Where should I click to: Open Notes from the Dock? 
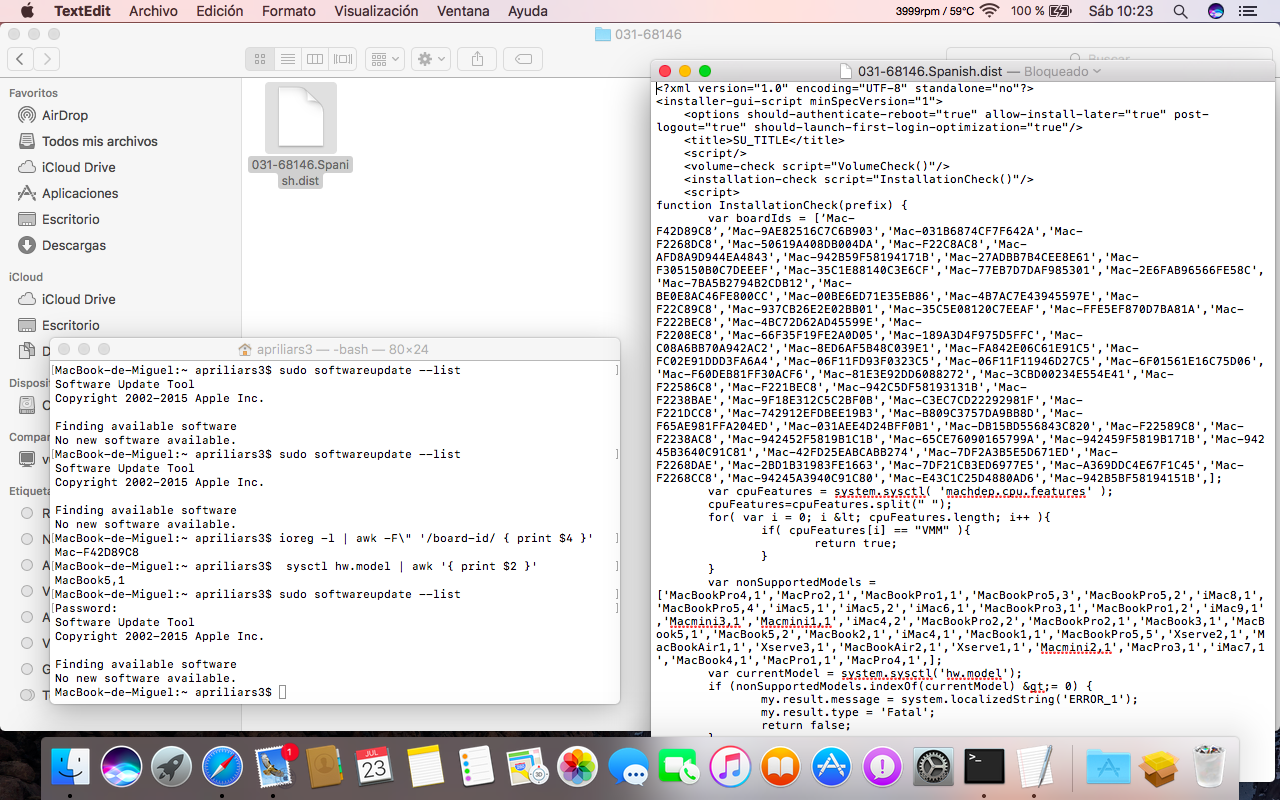426,767
